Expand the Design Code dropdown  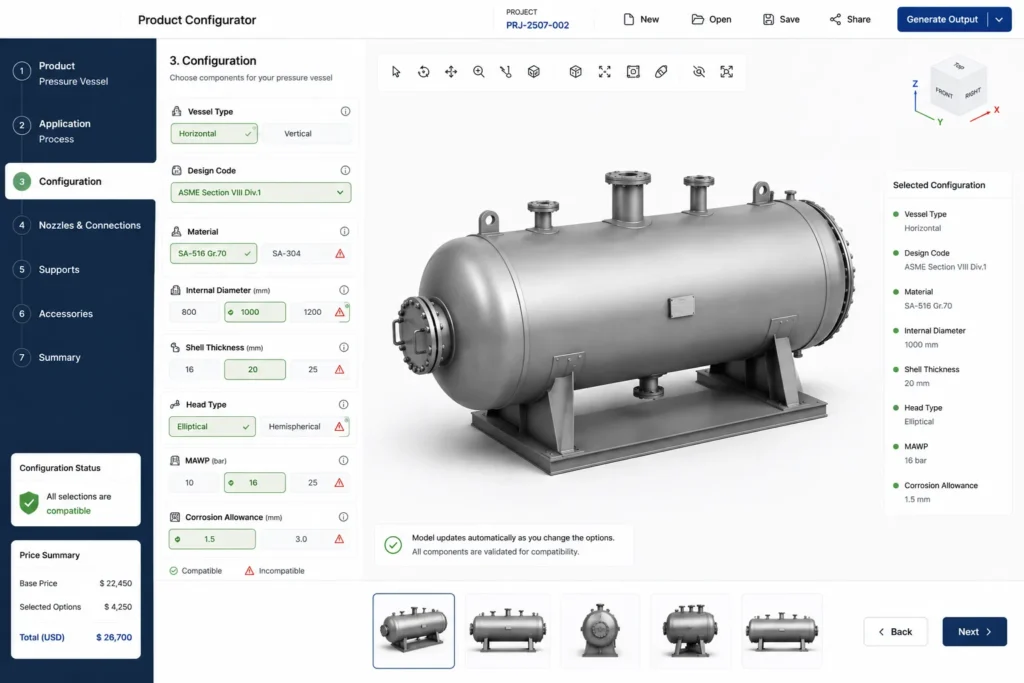coord(261,193)
